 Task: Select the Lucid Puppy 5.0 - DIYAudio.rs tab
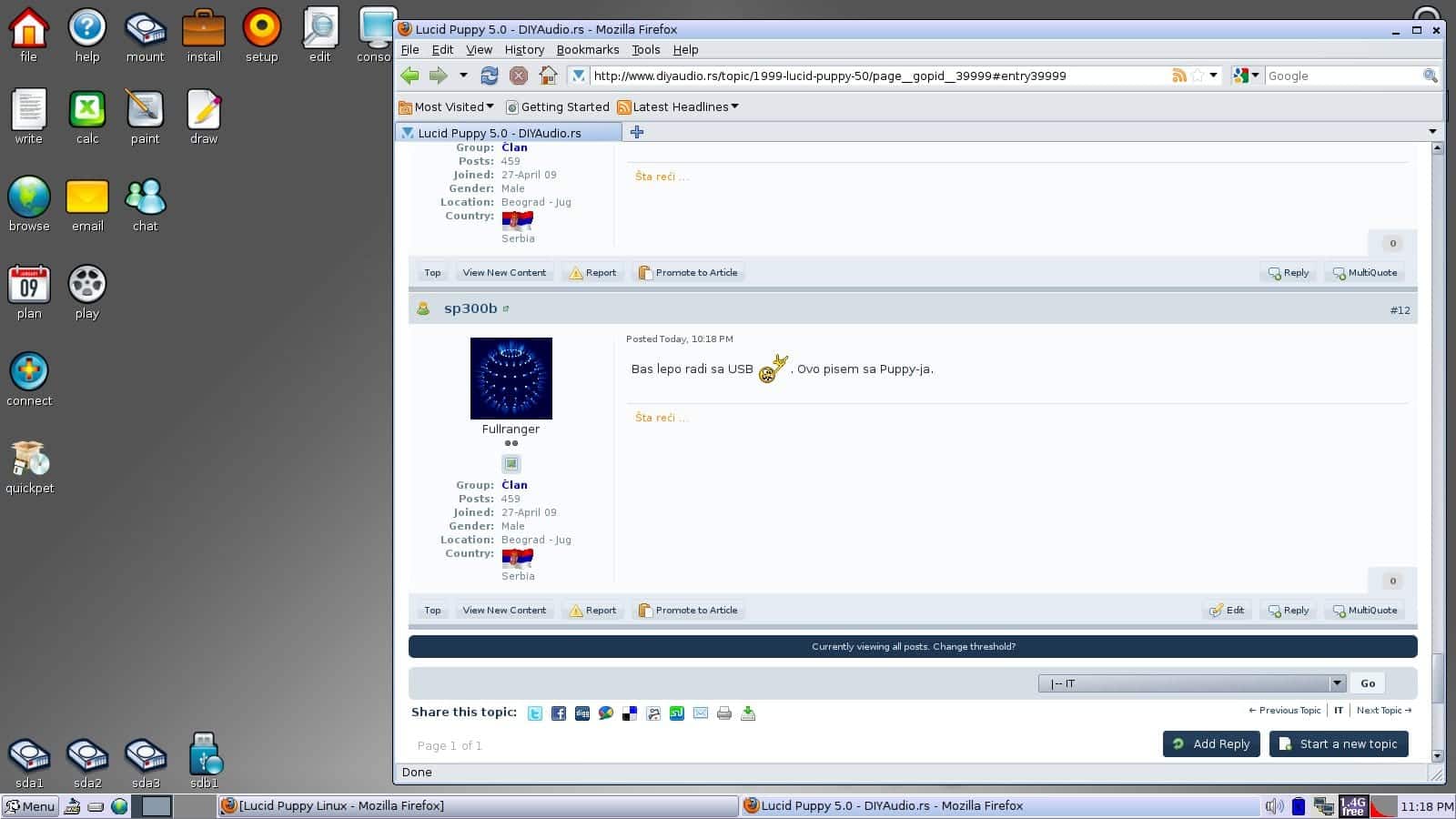pyautogui.click(x=508, y=133)
